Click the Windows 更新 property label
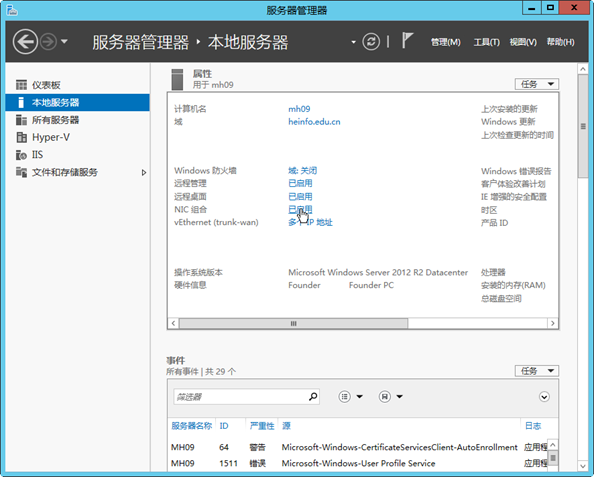 point(508,122)
